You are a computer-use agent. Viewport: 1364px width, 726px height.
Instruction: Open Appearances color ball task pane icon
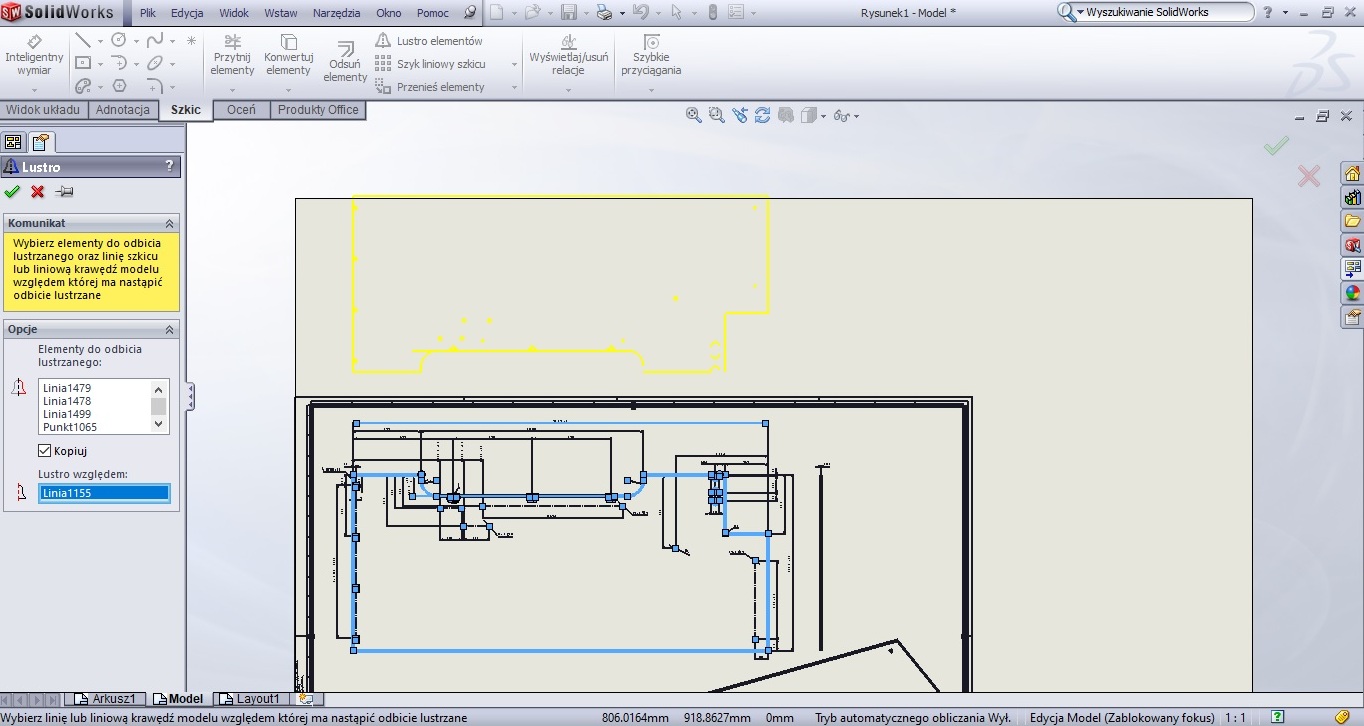pyautogui.click(x=1352, y=293)
